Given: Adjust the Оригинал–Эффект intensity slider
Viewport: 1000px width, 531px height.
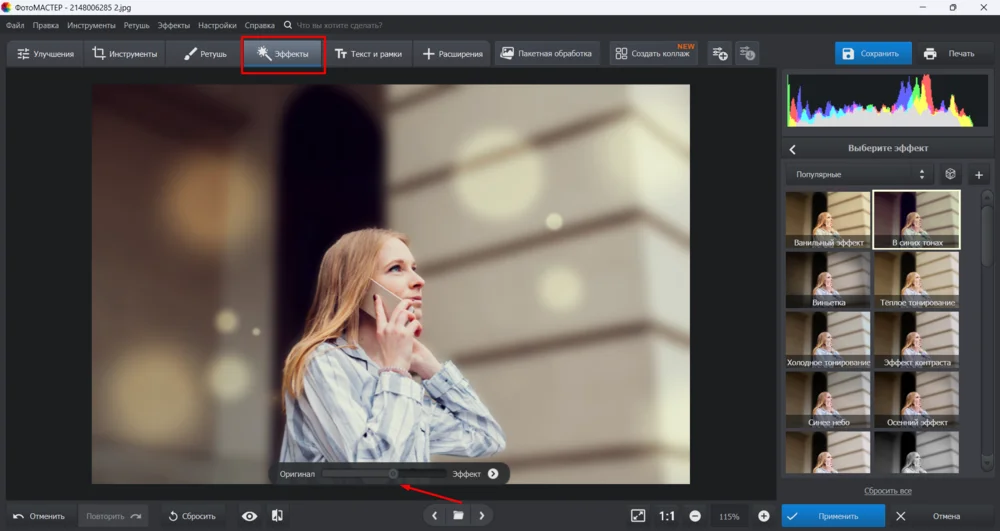Looking at the screenshot, I should (393, 474).
